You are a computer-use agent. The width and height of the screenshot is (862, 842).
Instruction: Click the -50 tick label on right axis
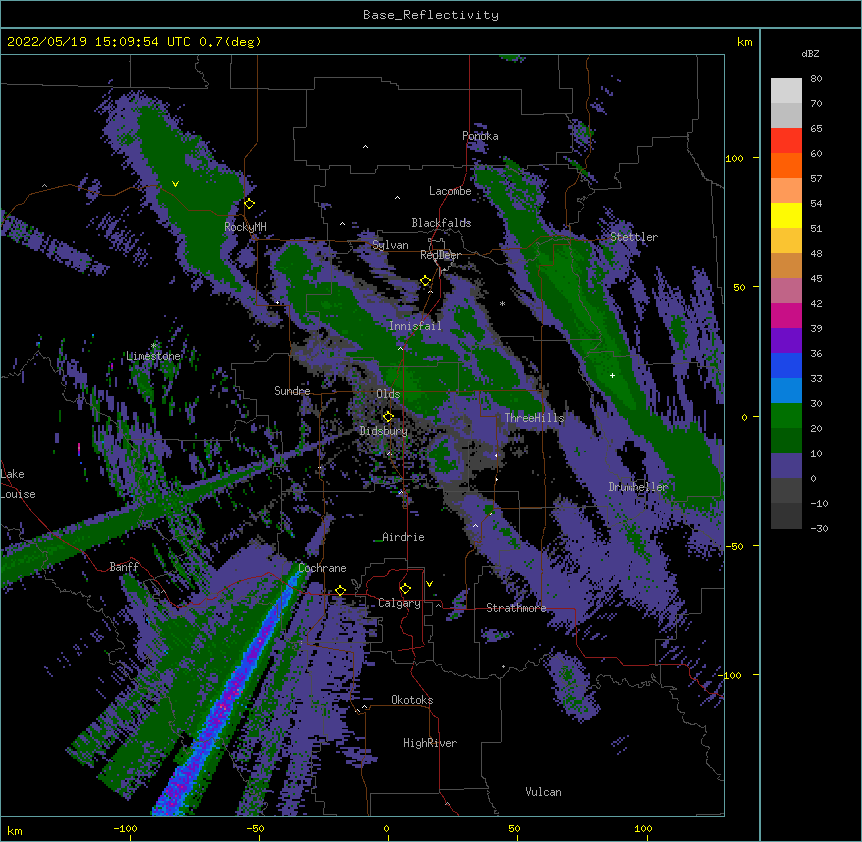coord(734,546)
